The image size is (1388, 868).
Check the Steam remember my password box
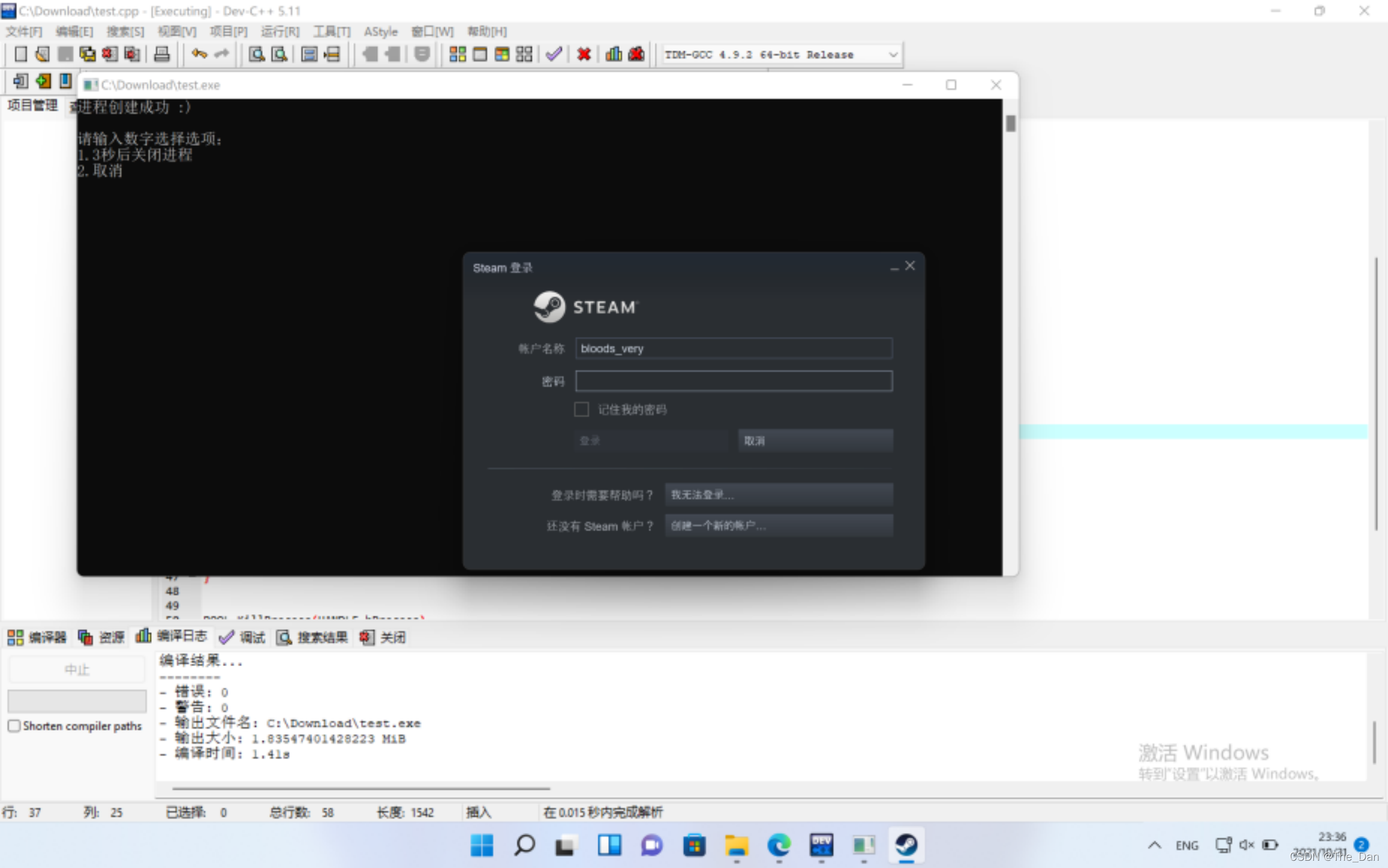(582, 409)
